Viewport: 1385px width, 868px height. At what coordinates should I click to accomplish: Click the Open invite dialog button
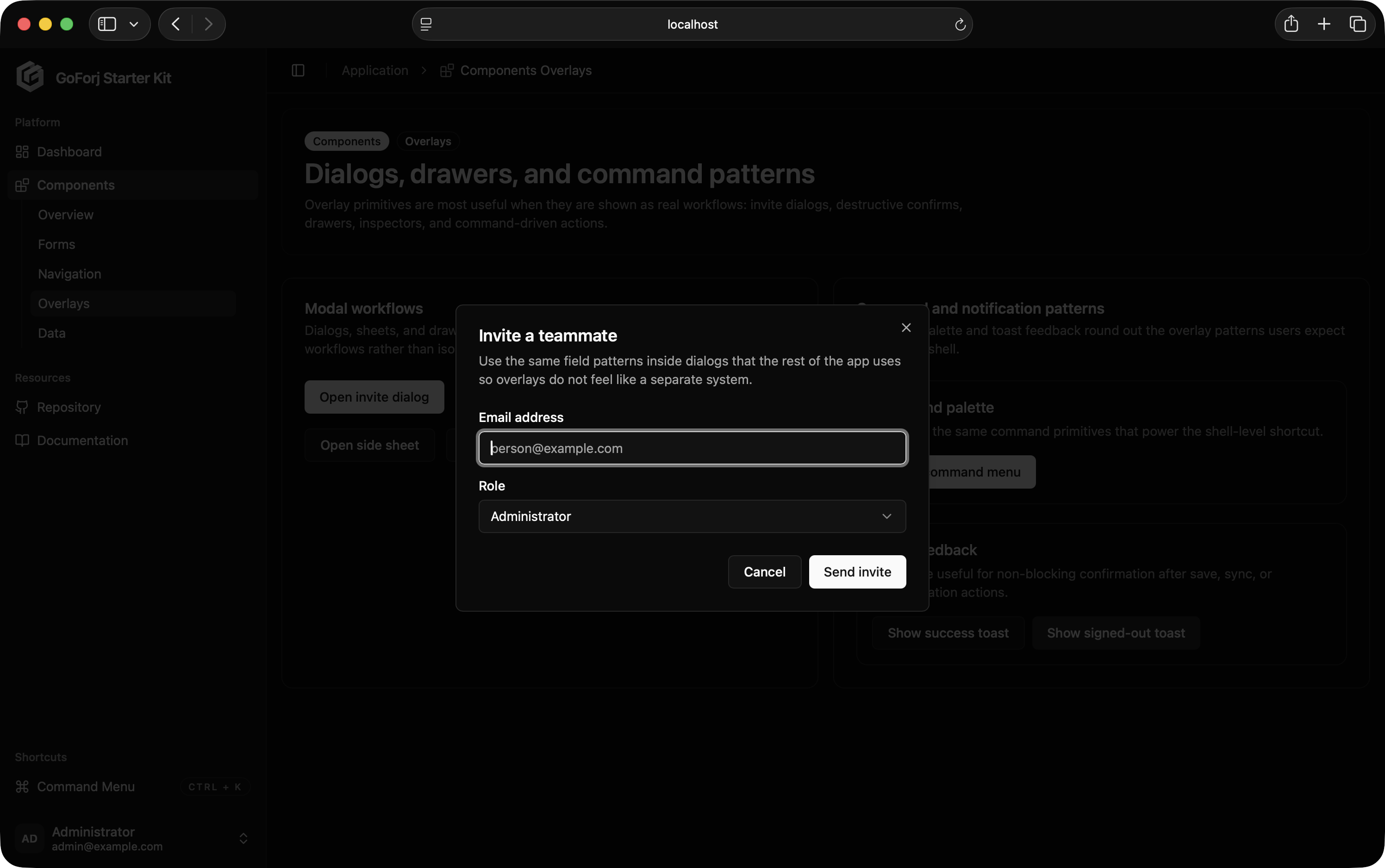374,397
